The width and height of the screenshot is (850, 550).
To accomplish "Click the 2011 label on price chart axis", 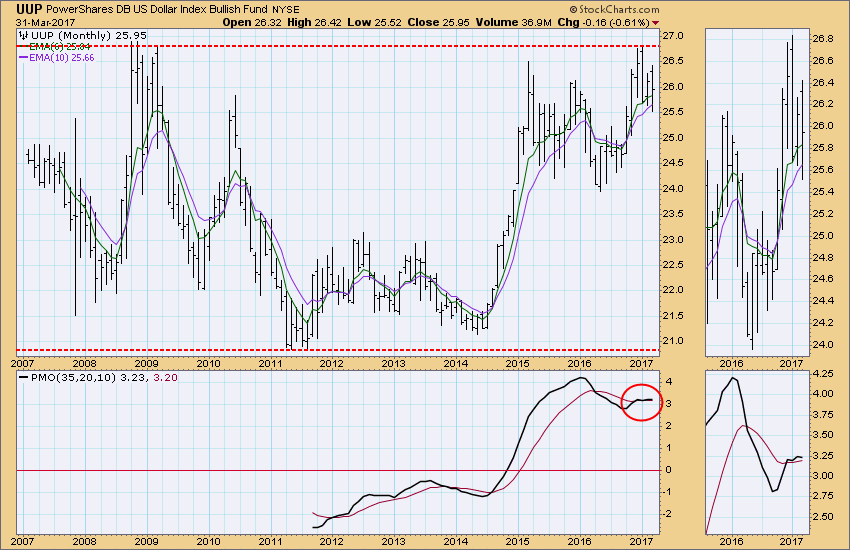I will point(270,362).
